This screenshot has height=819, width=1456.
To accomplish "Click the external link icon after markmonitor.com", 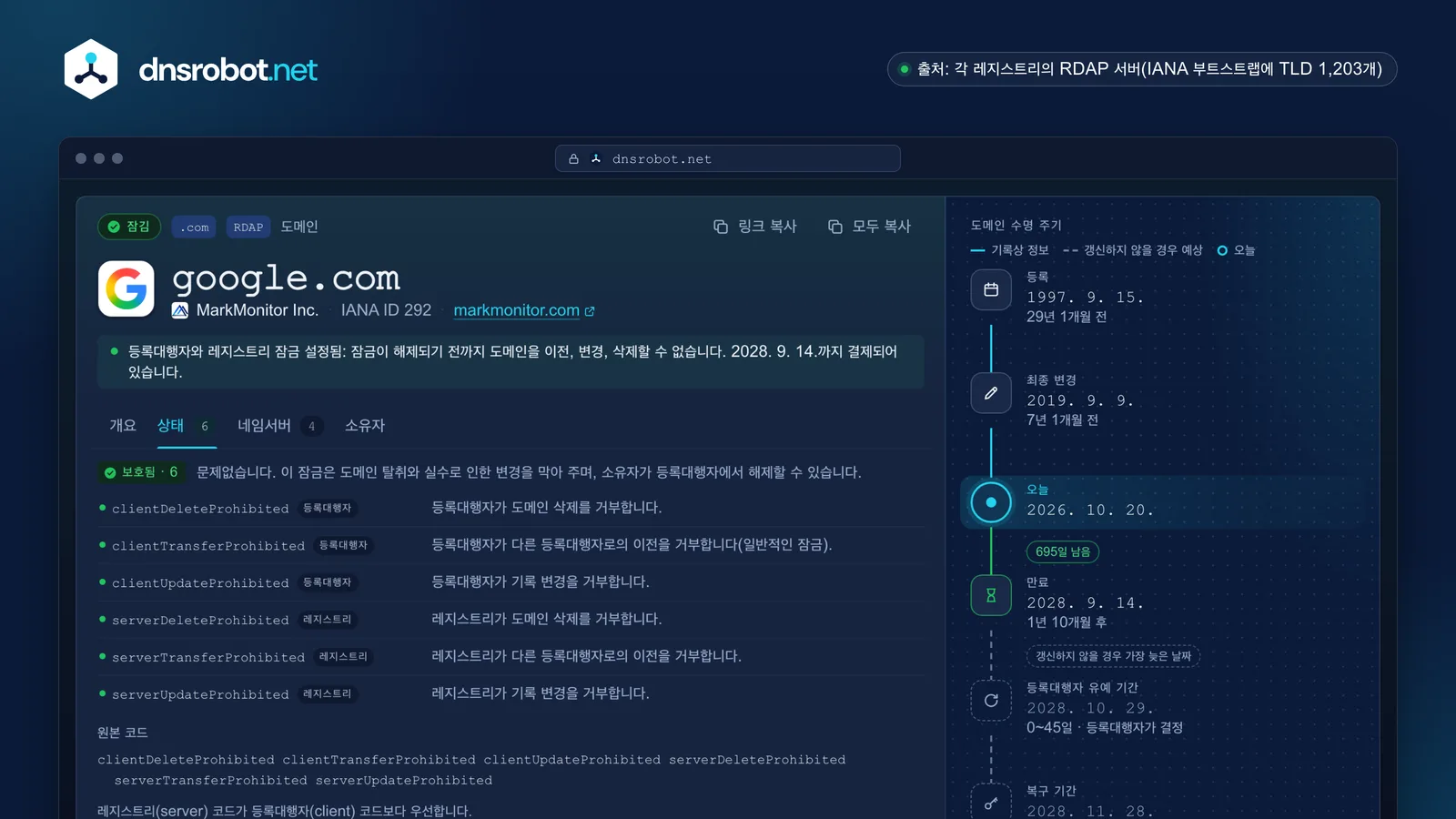I will point(590,311).
